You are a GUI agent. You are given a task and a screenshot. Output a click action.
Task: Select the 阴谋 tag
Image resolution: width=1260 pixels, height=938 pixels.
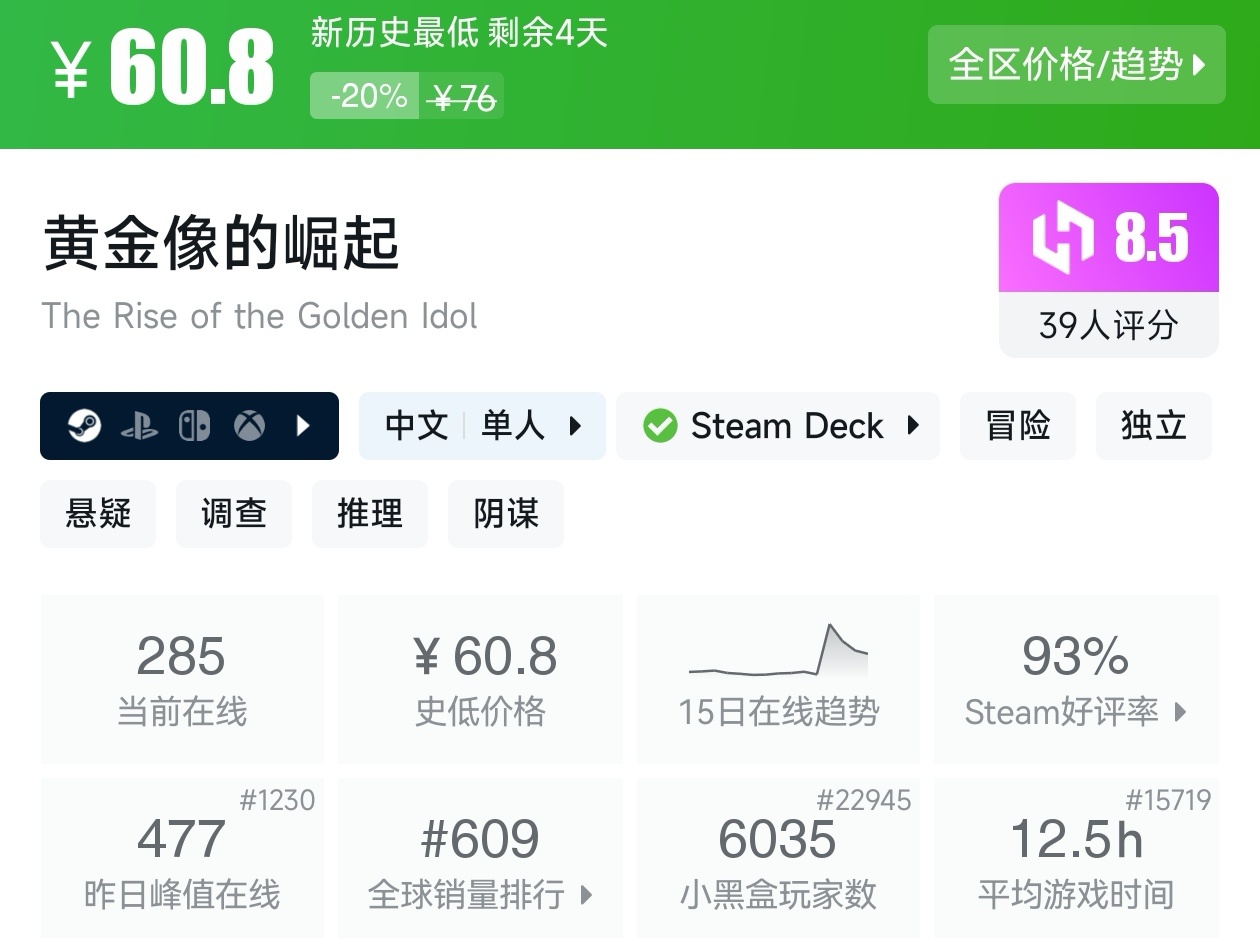tap(506, 514)
